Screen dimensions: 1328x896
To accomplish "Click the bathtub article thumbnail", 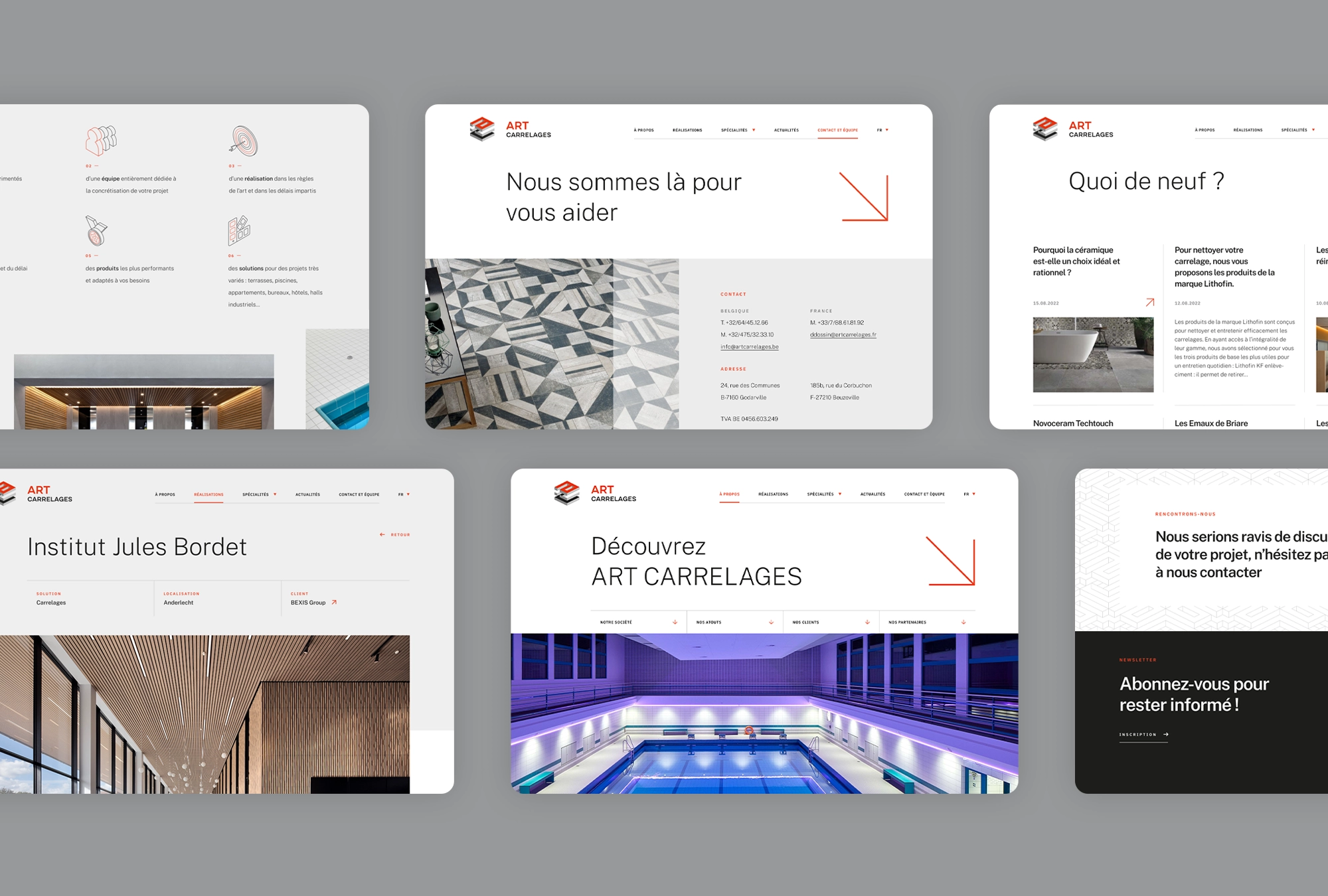I will [x=1093, y=354].
